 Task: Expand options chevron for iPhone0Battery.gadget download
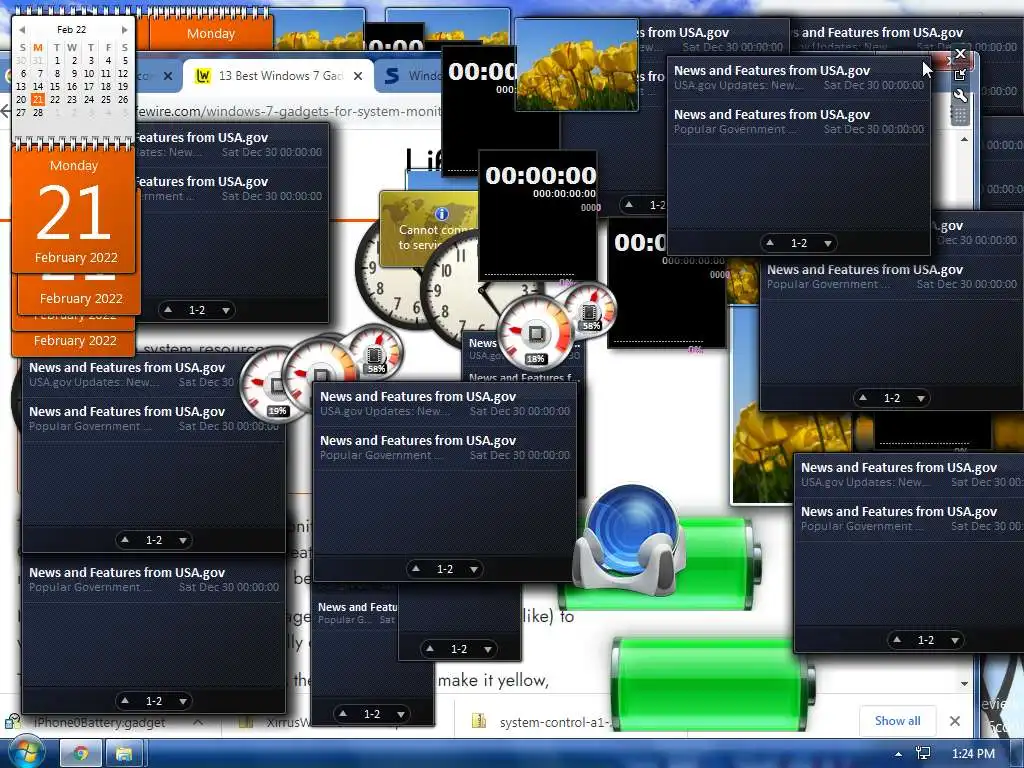point(199,722)
